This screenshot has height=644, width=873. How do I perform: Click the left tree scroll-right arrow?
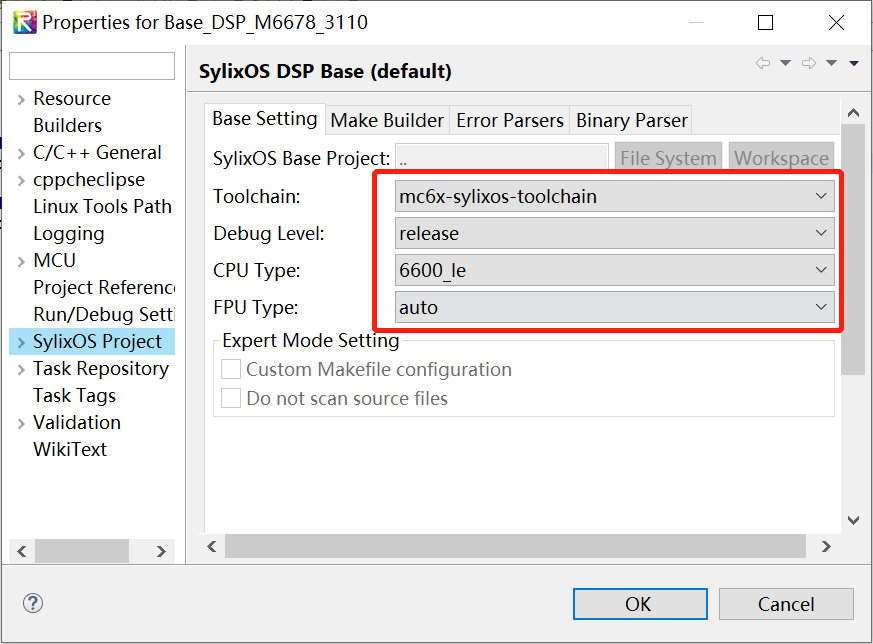pyautogui.click(x=161, y=551)
